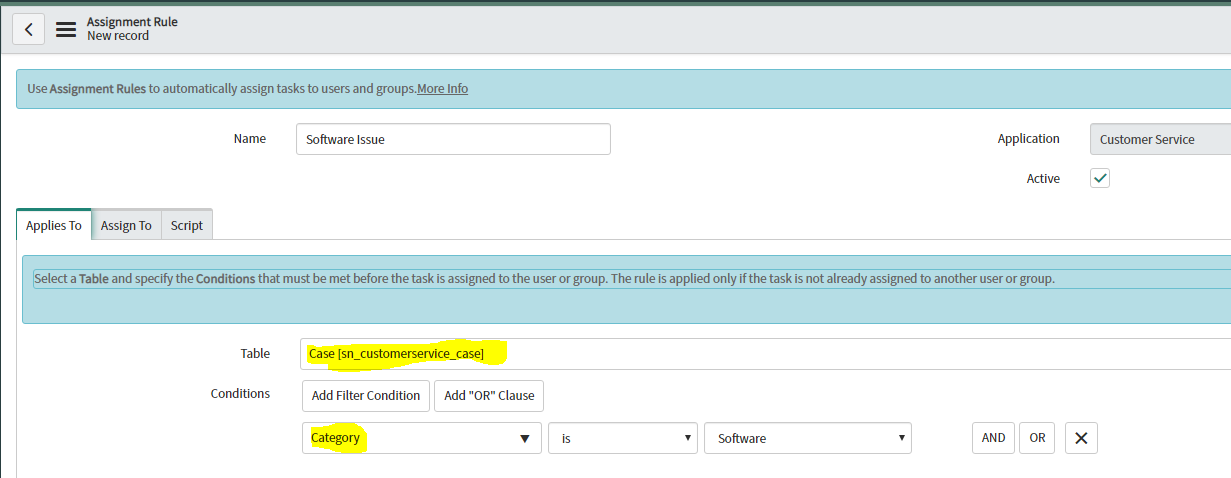Select the Applies To tab

(x=54, y=225)
